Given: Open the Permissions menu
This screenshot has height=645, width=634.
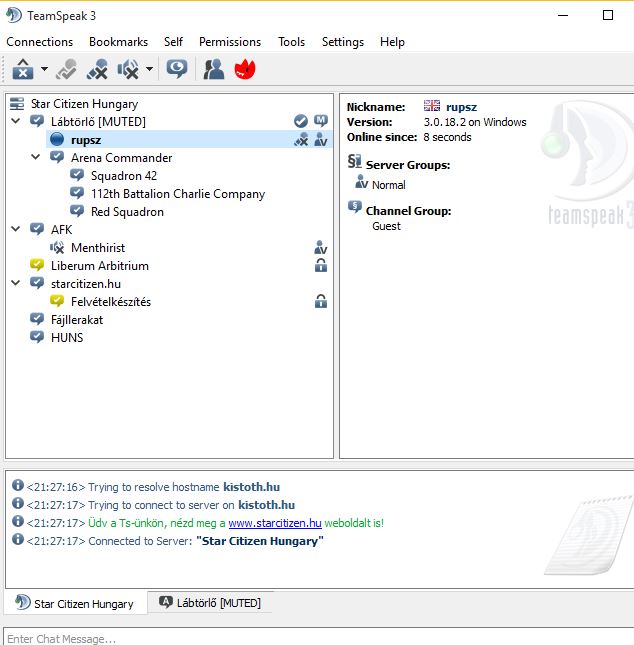Looking at the screenshot, I should 230,42.
